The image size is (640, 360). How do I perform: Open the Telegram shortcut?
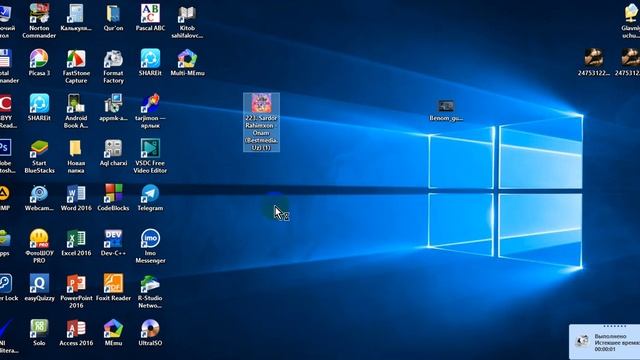pos(150,198)
